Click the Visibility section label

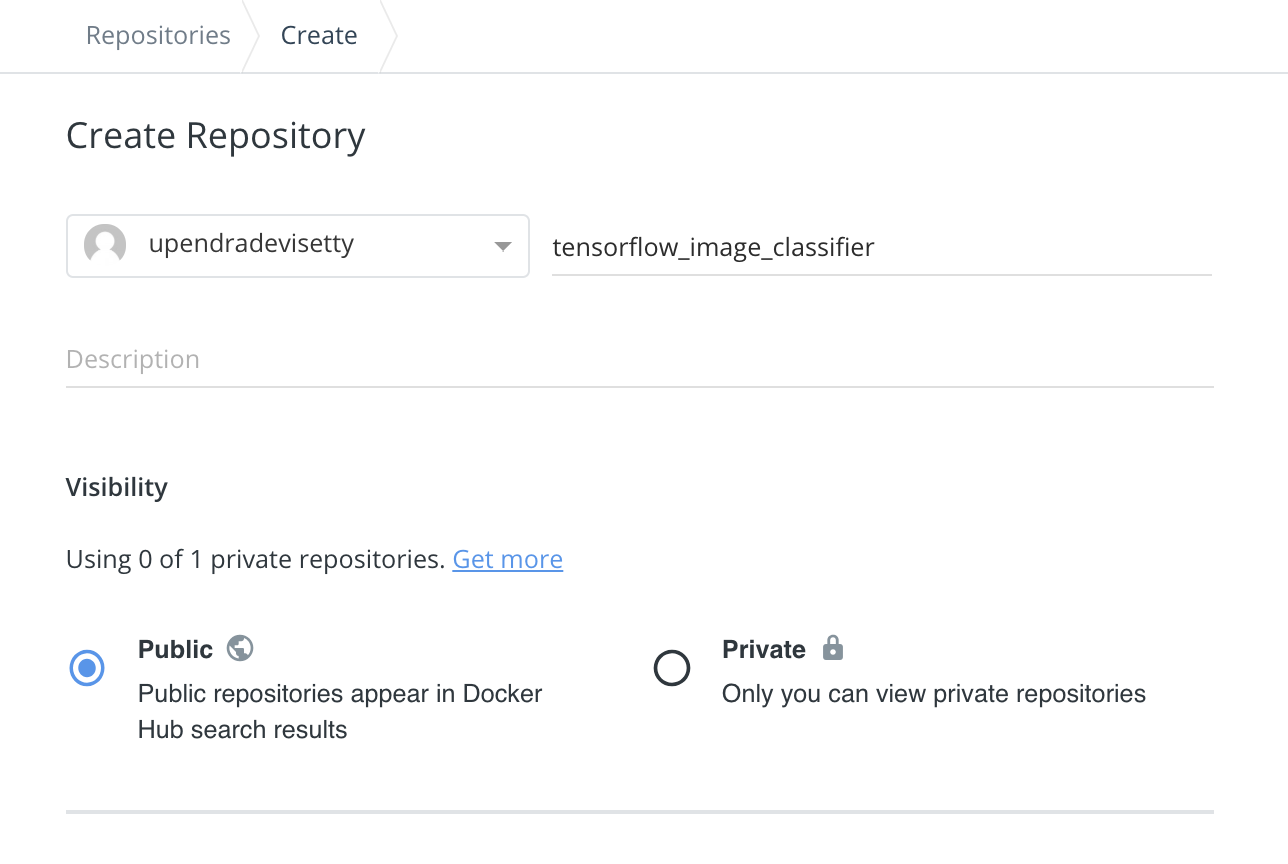coord(117,487)
